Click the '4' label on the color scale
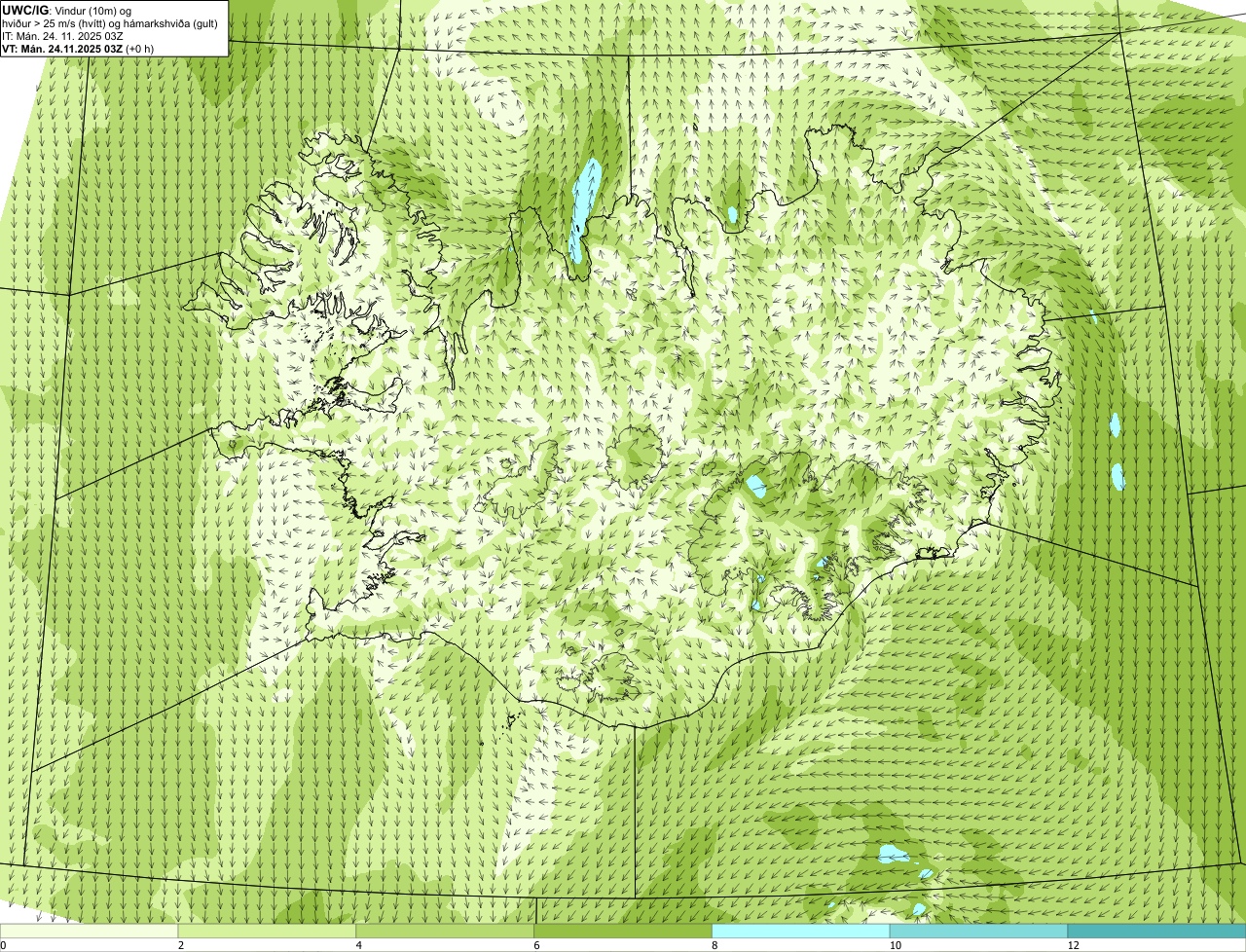This screenshot has width=1246, height=952. coord(359,945)
